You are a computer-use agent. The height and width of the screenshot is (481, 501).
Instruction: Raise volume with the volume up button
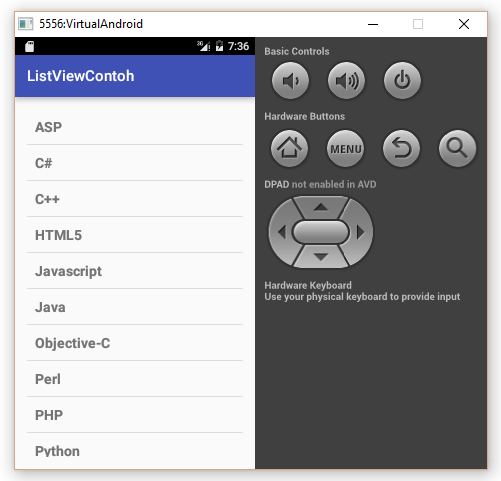[x=346, y=80]
